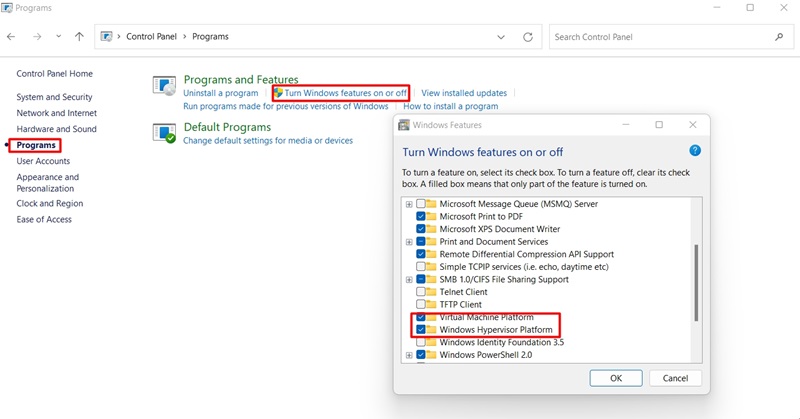Screen dimensions: 800x419
Task: Open Network and Internet category
Action: coord(57,113)
